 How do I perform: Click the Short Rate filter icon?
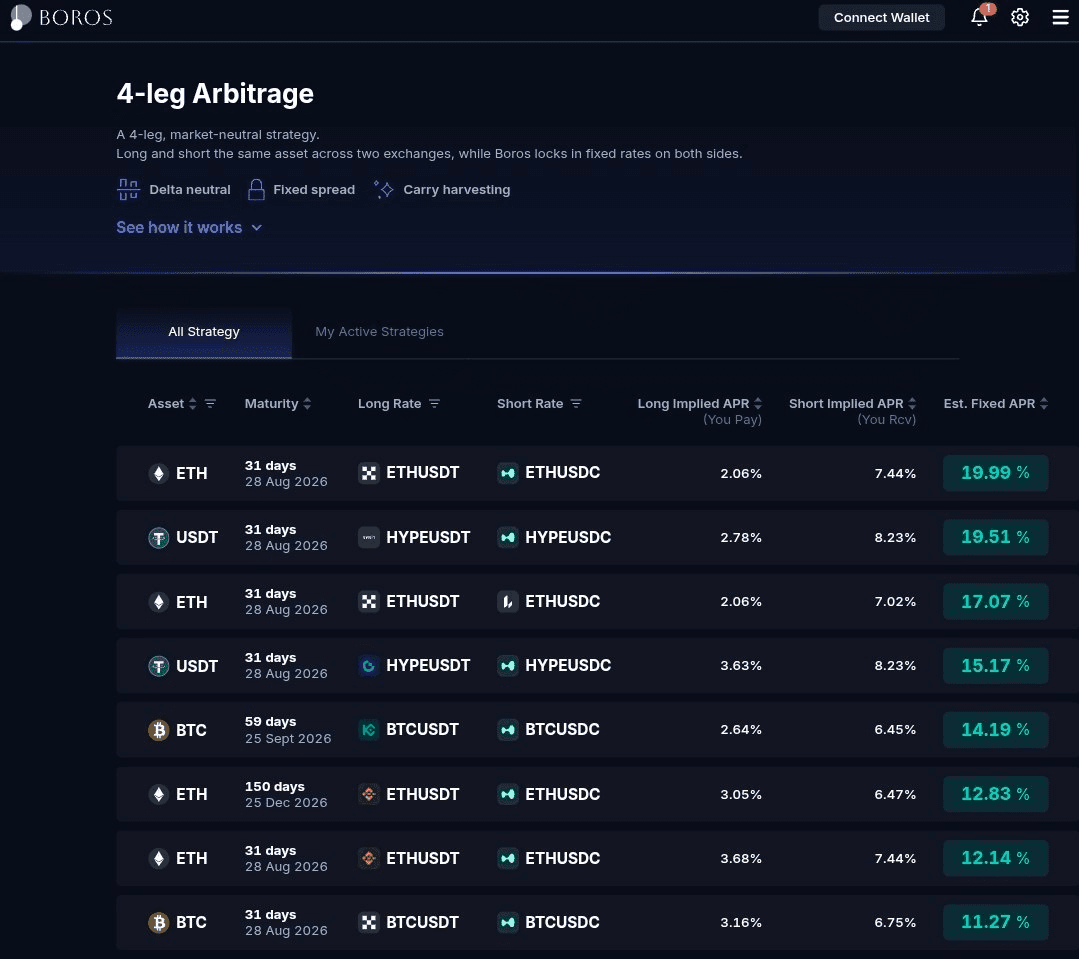(576, 404)
